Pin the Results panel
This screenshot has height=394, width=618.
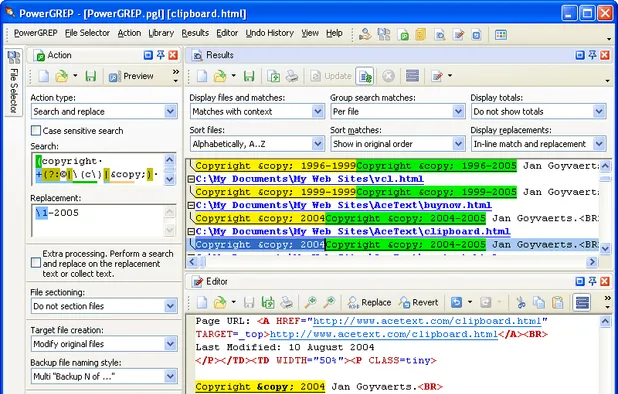(592, 55)
